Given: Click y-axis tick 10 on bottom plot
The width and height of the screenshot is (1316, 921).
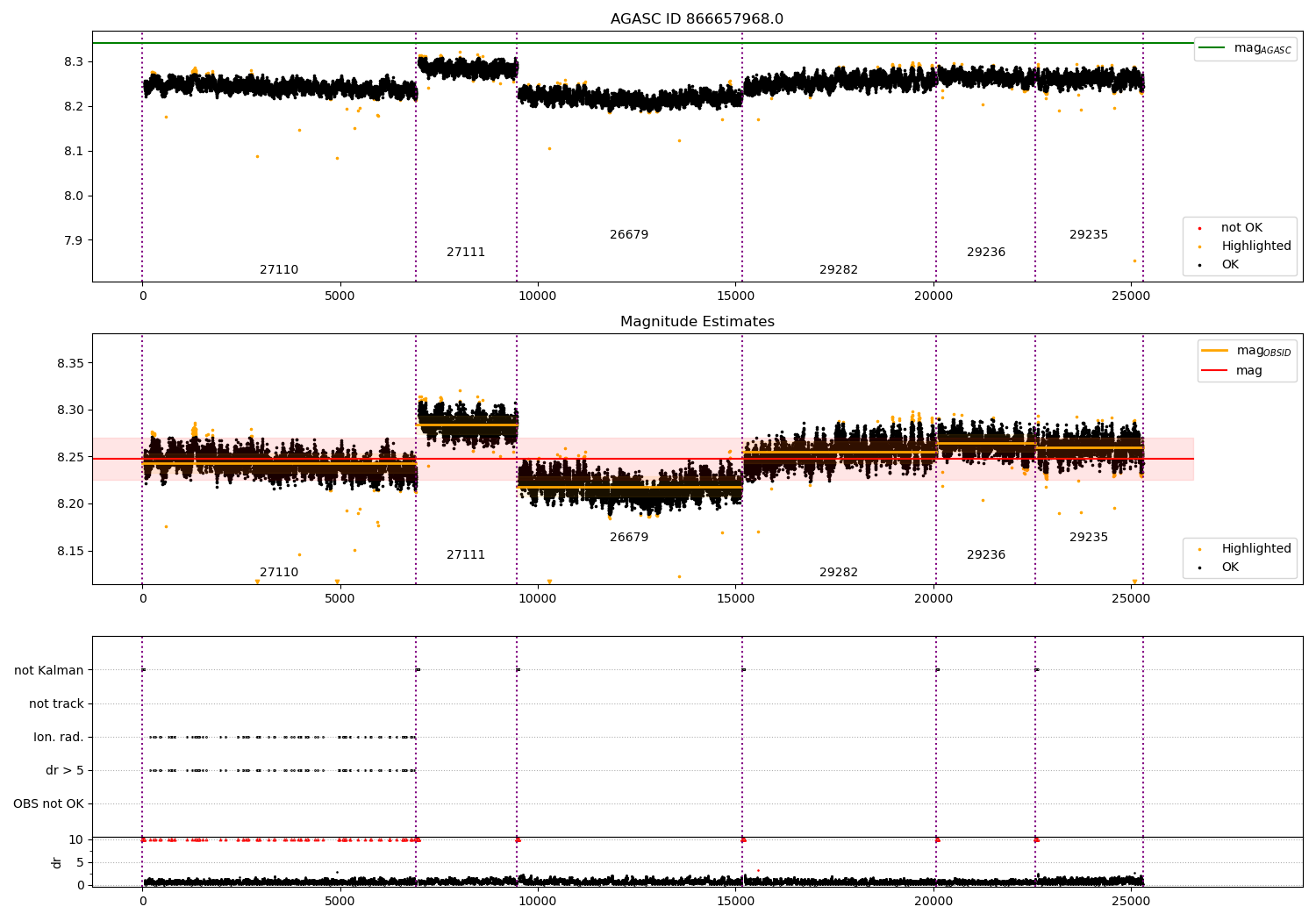Looking at the screenshot, I should click(75, 840).
